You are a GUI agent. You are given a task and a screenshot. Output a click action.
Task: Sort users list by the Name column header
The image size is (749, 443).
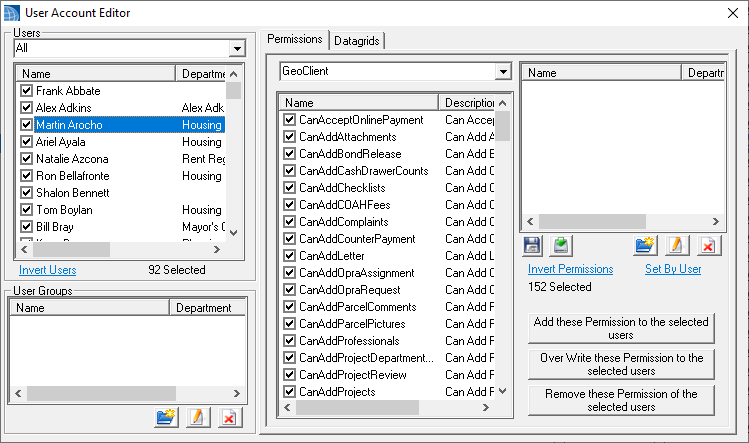pos(96,74)
